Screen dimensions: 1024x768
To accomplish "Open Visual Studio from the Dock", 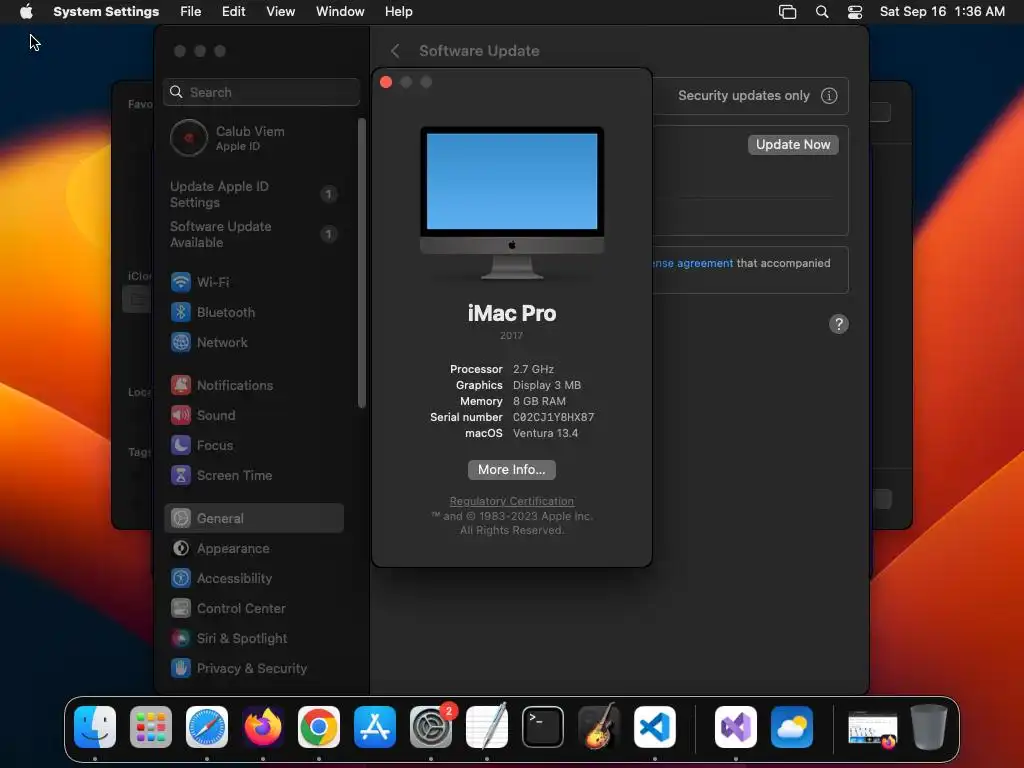I will 736,726.
